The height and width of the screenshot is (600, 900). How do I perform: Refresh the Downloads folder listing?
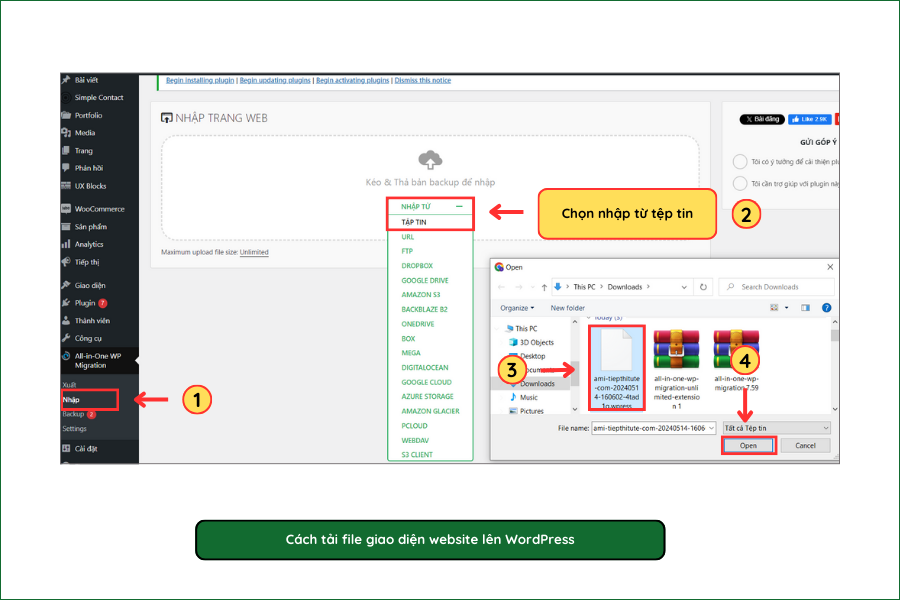coord(703,287)
